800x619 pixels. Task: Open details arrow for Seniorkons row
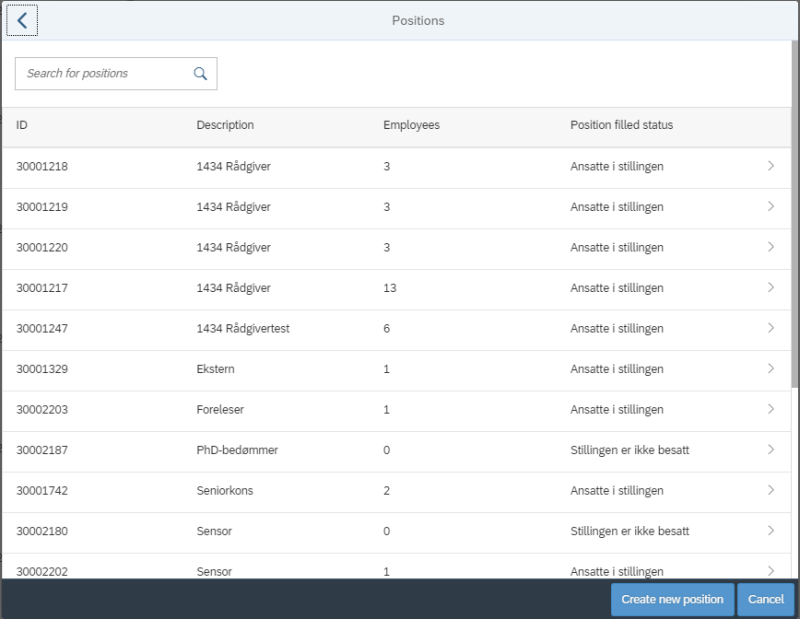[x=770, y=490]
